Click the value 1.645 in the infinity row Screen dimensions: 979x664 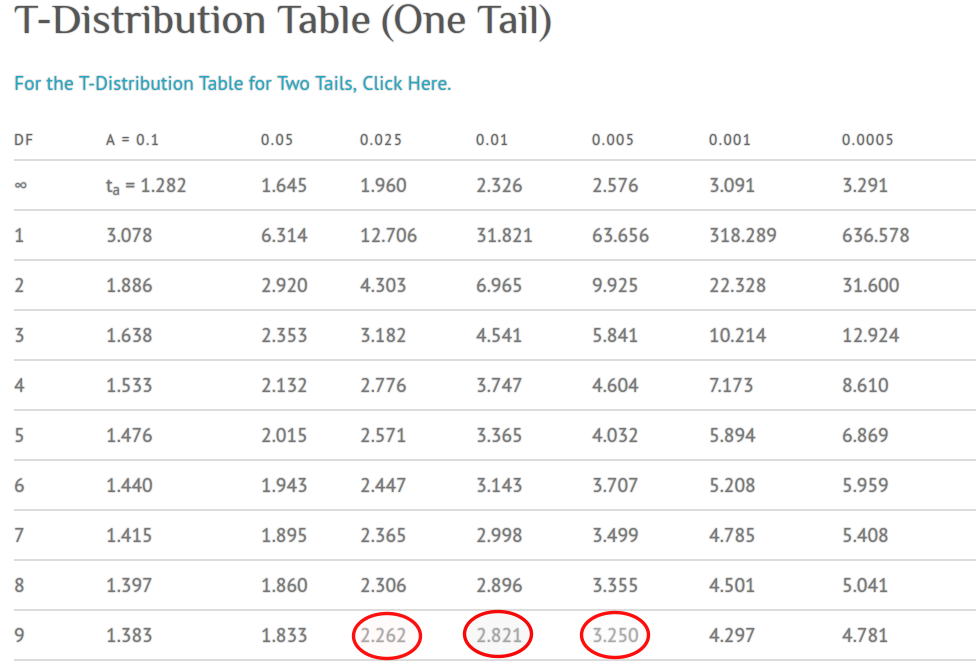[284, 186]
